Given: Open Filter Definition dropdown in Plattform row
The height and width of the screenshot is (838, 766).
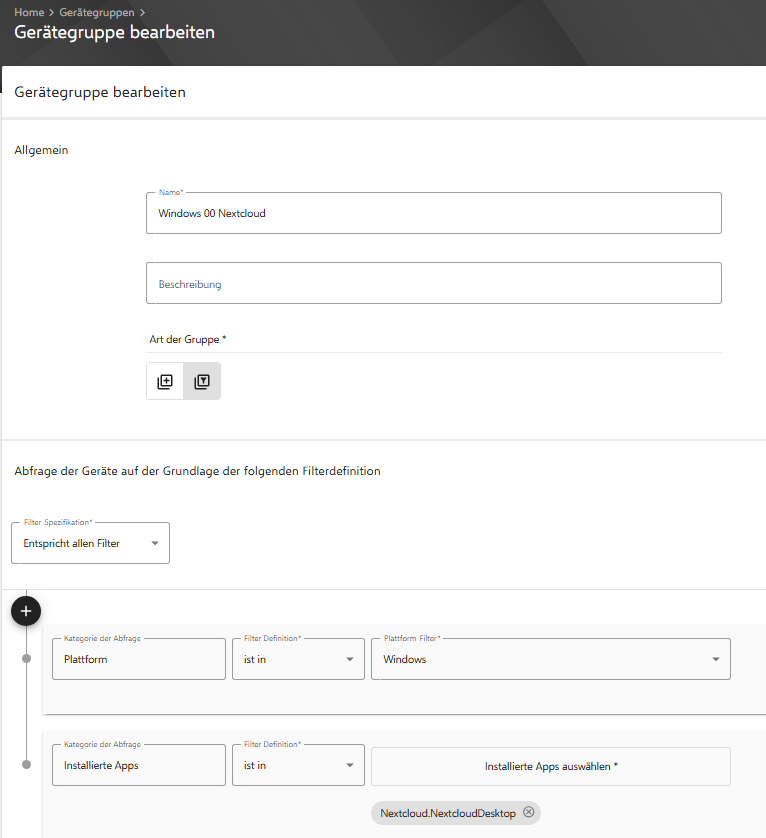Looking at the screenshot, I should 298,659.
